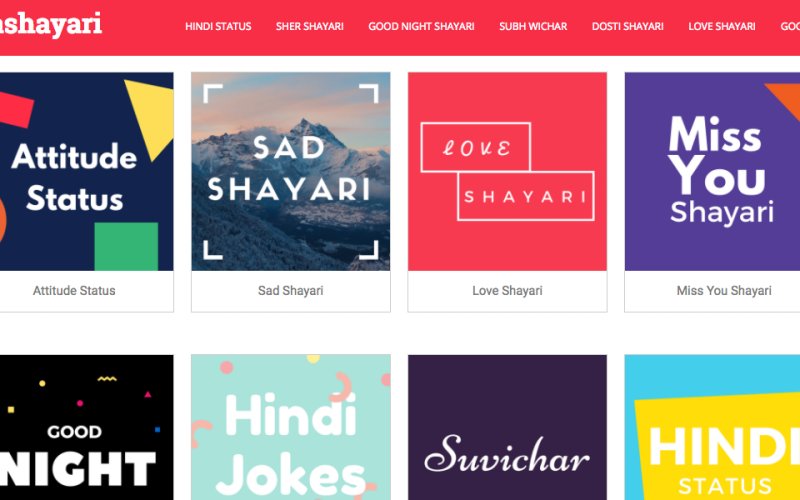Select Subh Wichar in the top navigation
Image resolution: width=800 pixels, height=500 pixels.
tap(533, 27)
